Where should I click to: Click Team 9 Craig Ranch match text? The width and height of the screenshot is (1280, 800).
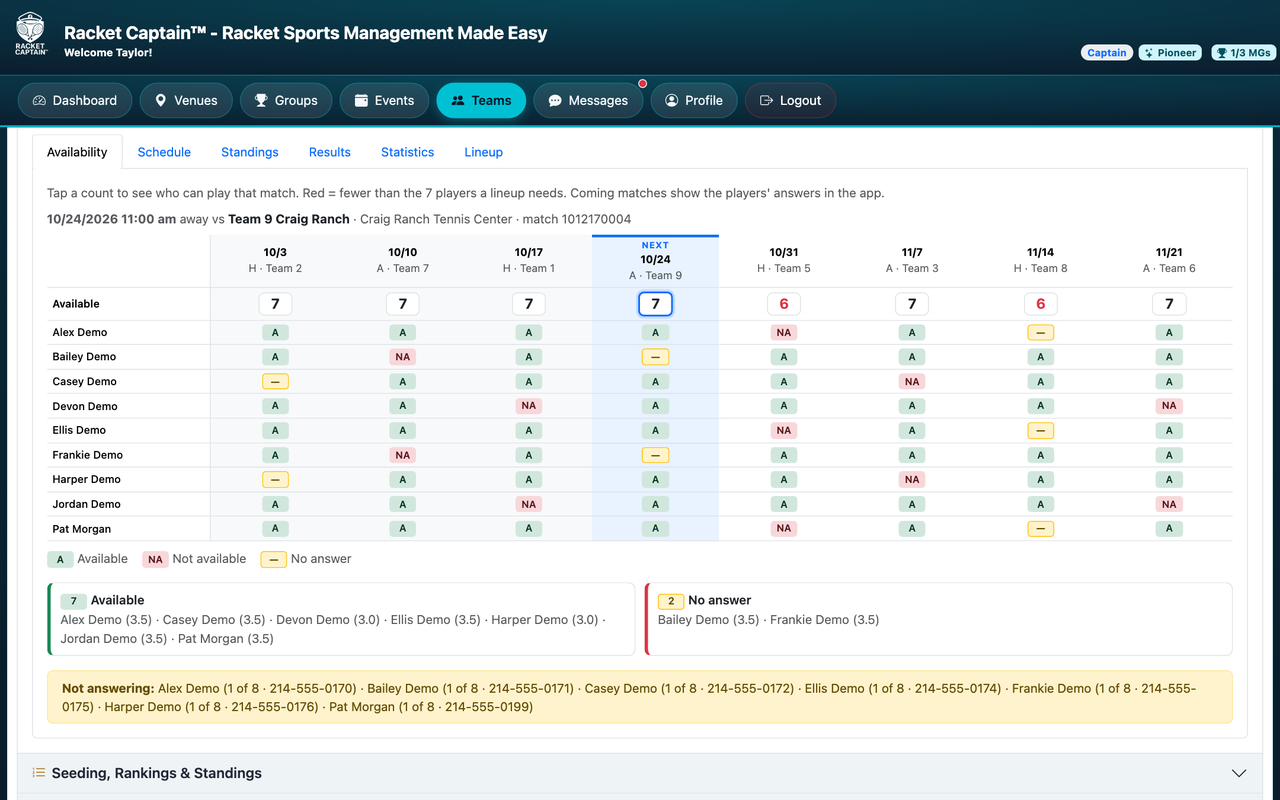click(x=289, y=219)
